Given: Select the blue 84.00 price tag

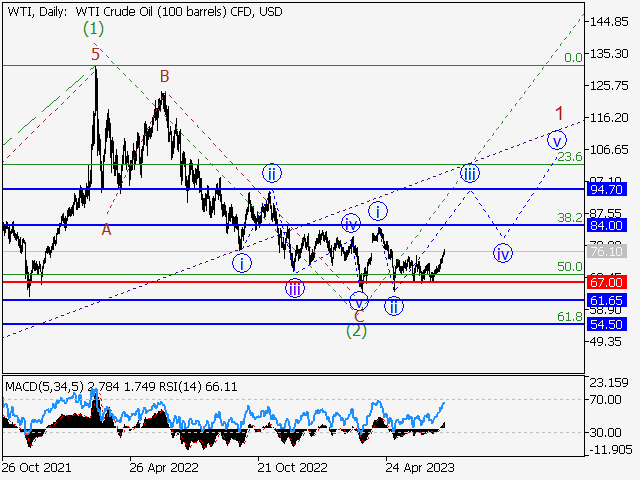Looking at the screenshot, I should pyautogui.click(x=606, y=225).
